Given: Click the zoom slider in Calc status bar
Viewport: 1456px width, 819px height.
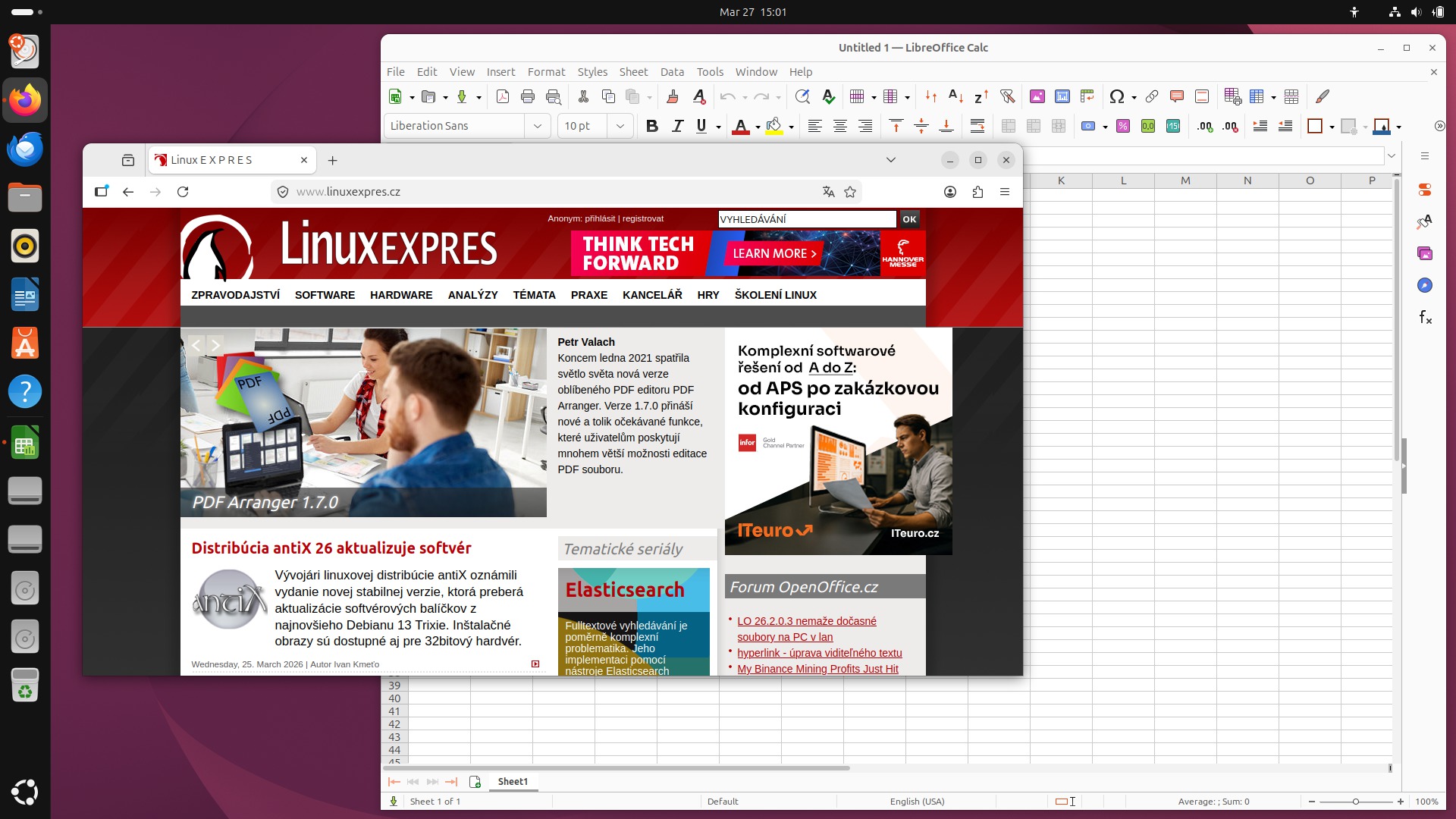Looking at the screenshot, I should point(1355,802).
